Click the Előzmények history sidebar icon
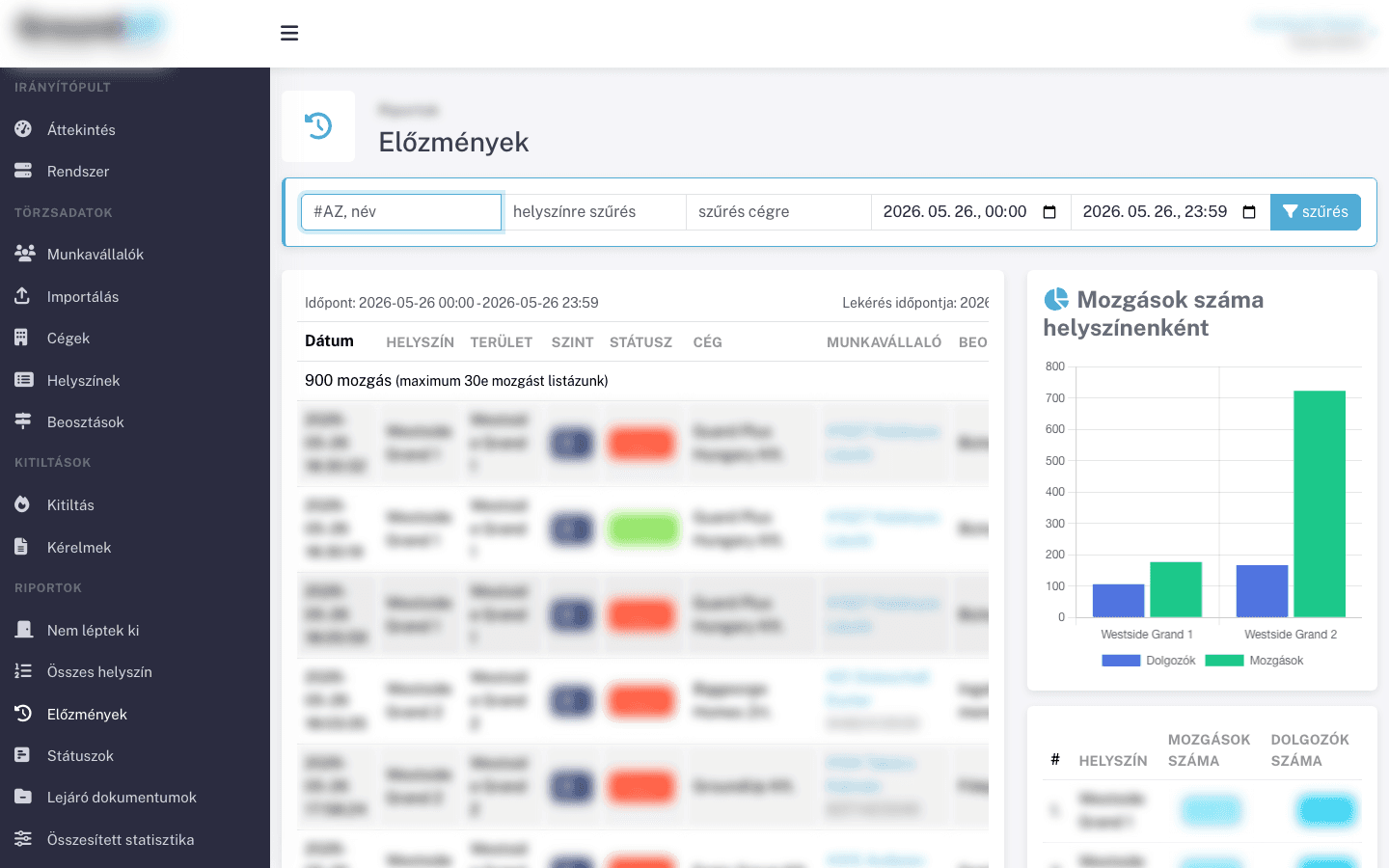The image size is (1389, 868). point(23,714)
